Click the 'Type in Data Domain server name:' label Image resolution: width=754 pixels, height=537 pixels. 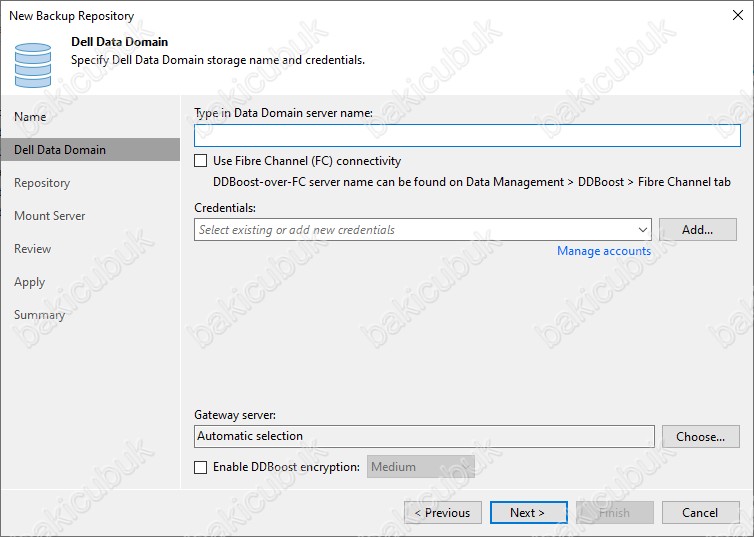(x=283, y=113)
